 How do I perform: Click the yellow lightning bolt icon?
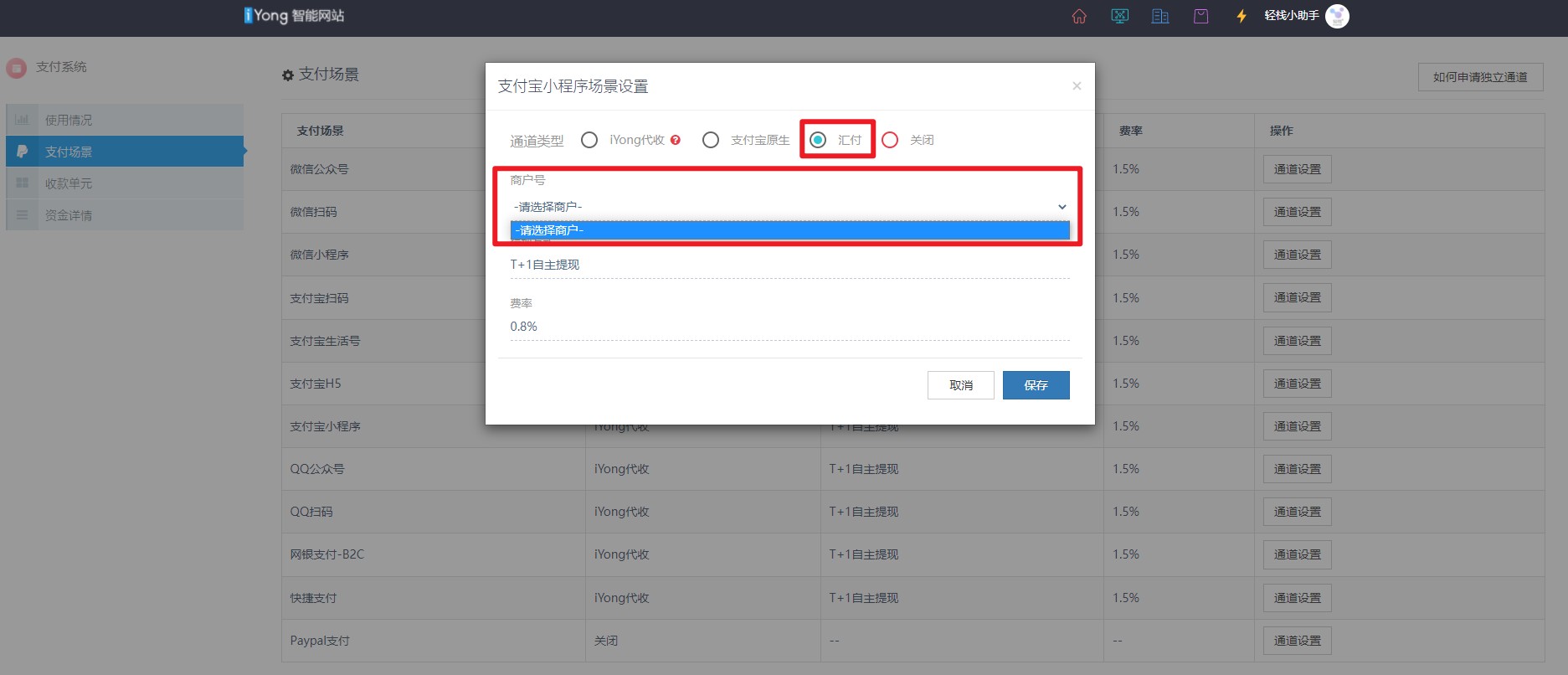1242,16
